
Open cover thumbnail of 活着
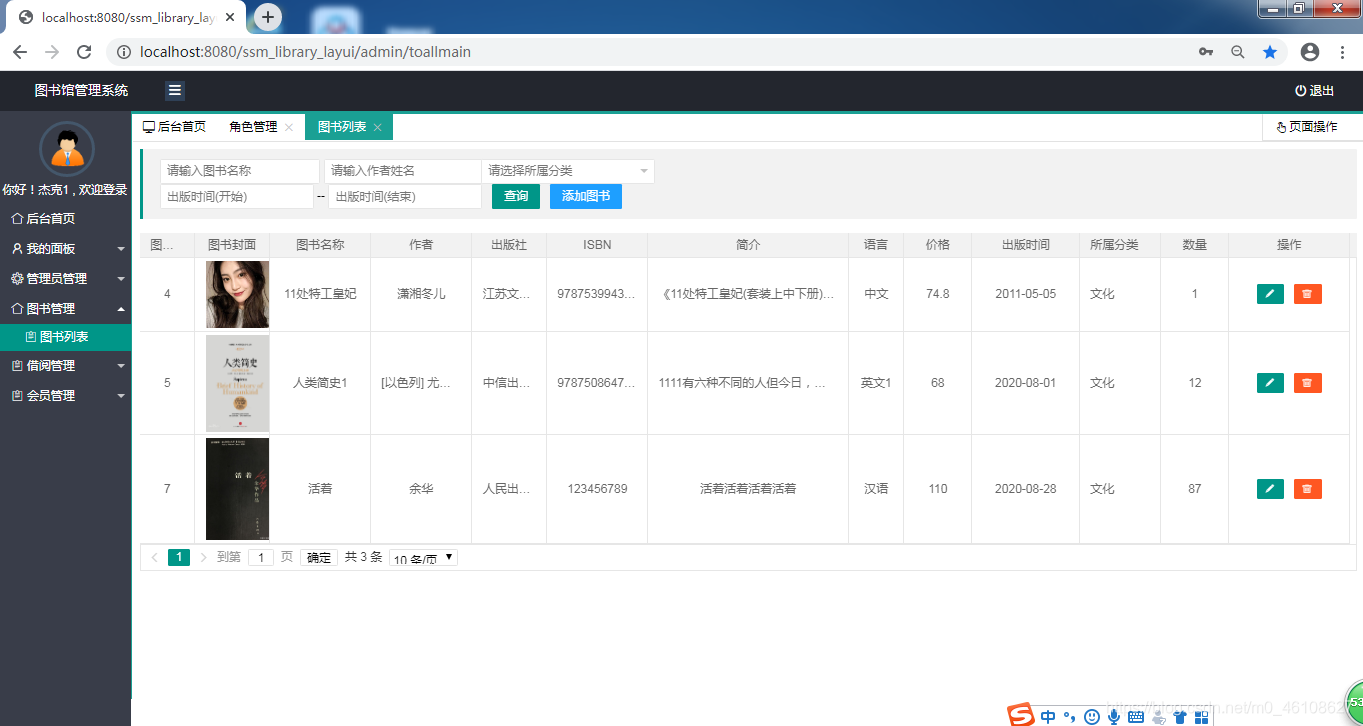pyautogui.click(x=237, y=489)
